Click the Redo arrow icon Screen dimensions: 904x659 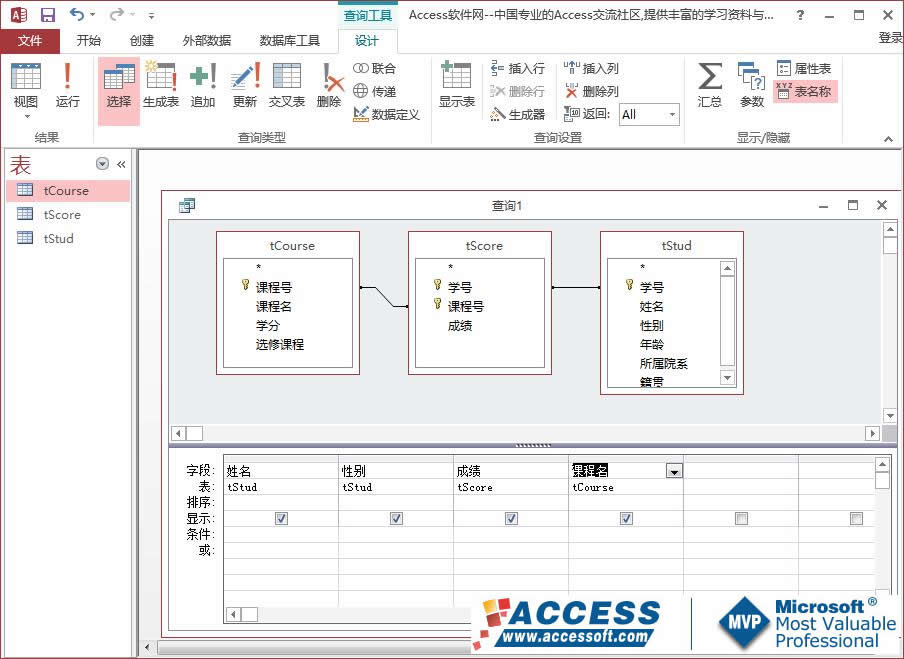tap(118, 14)
